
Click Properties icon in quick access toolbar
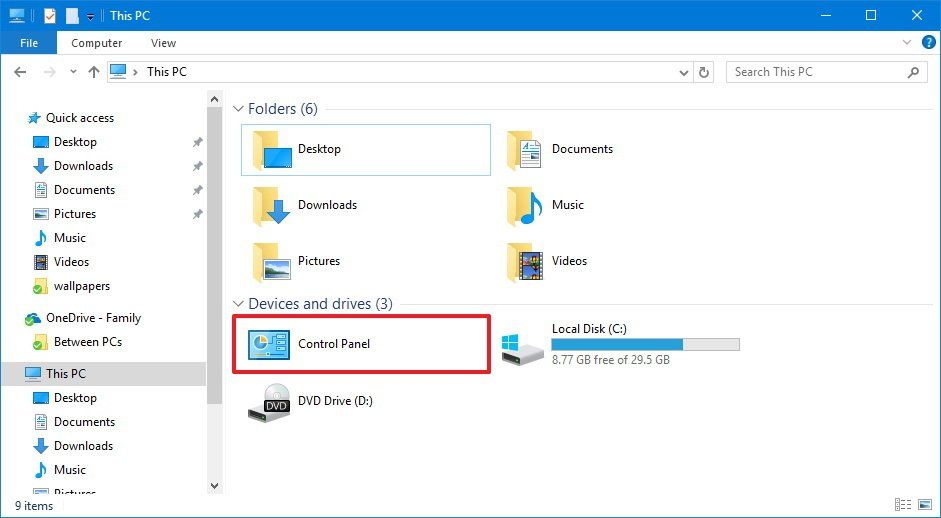[50, 16]
